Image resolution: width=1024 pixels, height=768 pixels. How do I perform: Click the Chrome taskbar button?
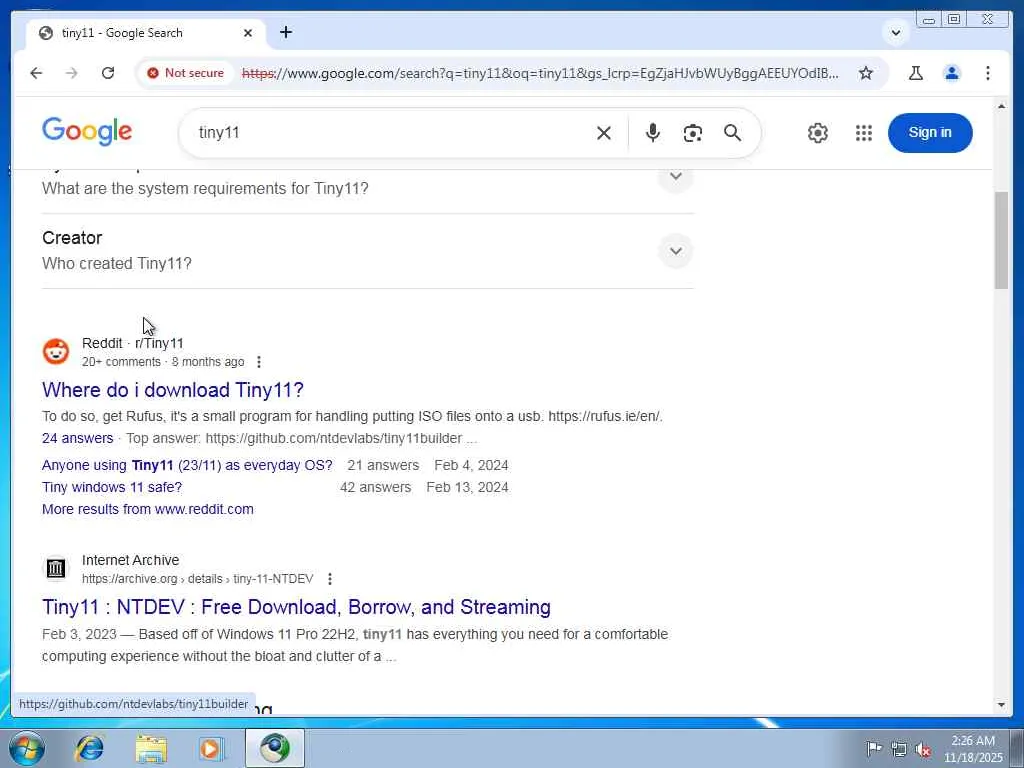coord(275,748)
